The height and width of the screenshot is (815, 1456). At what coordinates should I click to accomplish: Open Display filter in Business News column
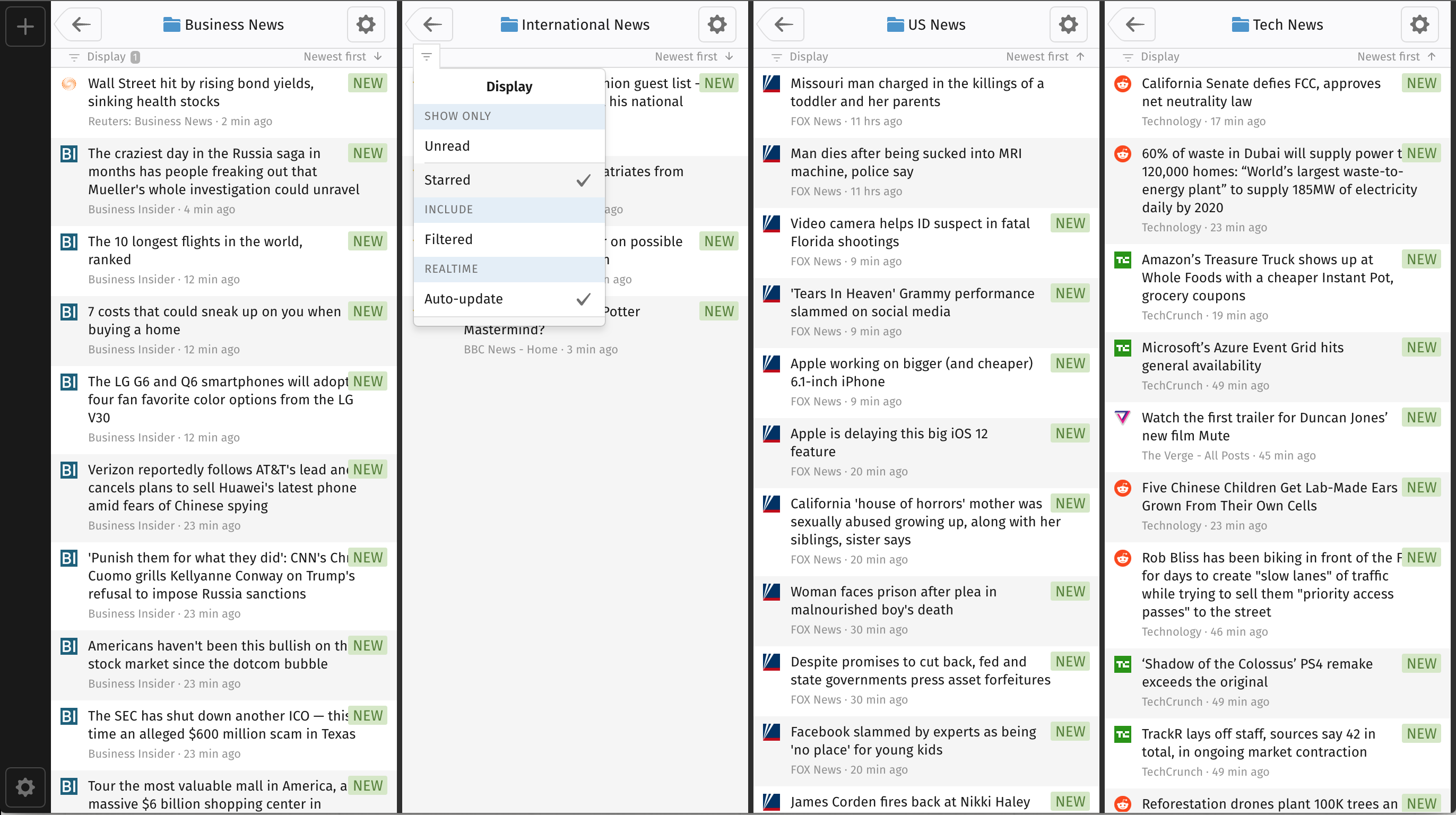[x=105, y=57]
